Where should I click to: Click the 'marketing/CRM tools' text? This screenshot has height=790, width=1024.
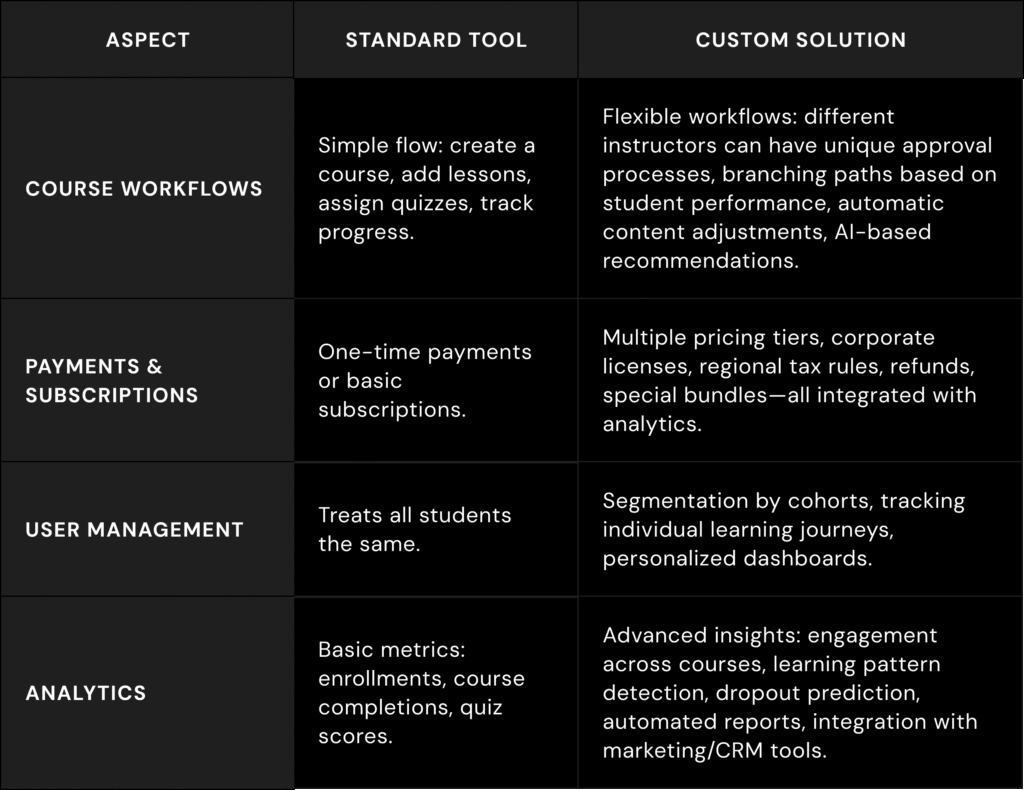pos(714,751)
